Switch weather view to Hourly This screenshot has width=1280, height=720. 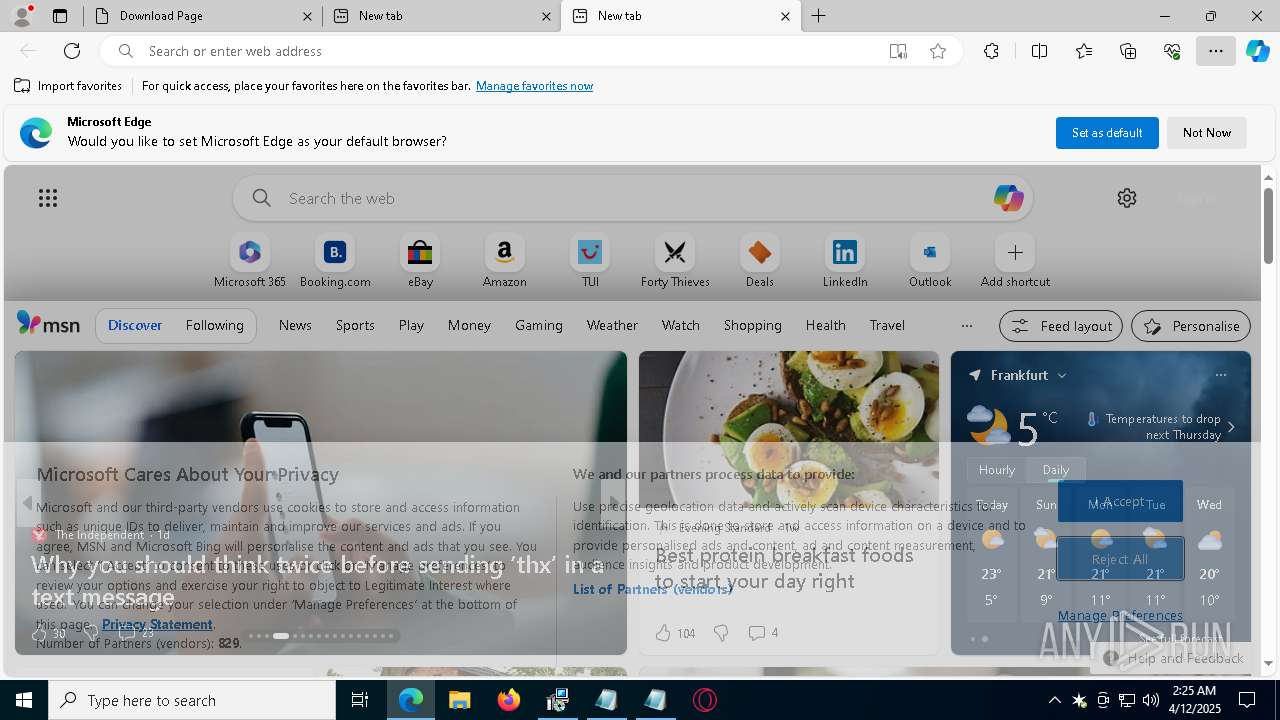point(997,469)
